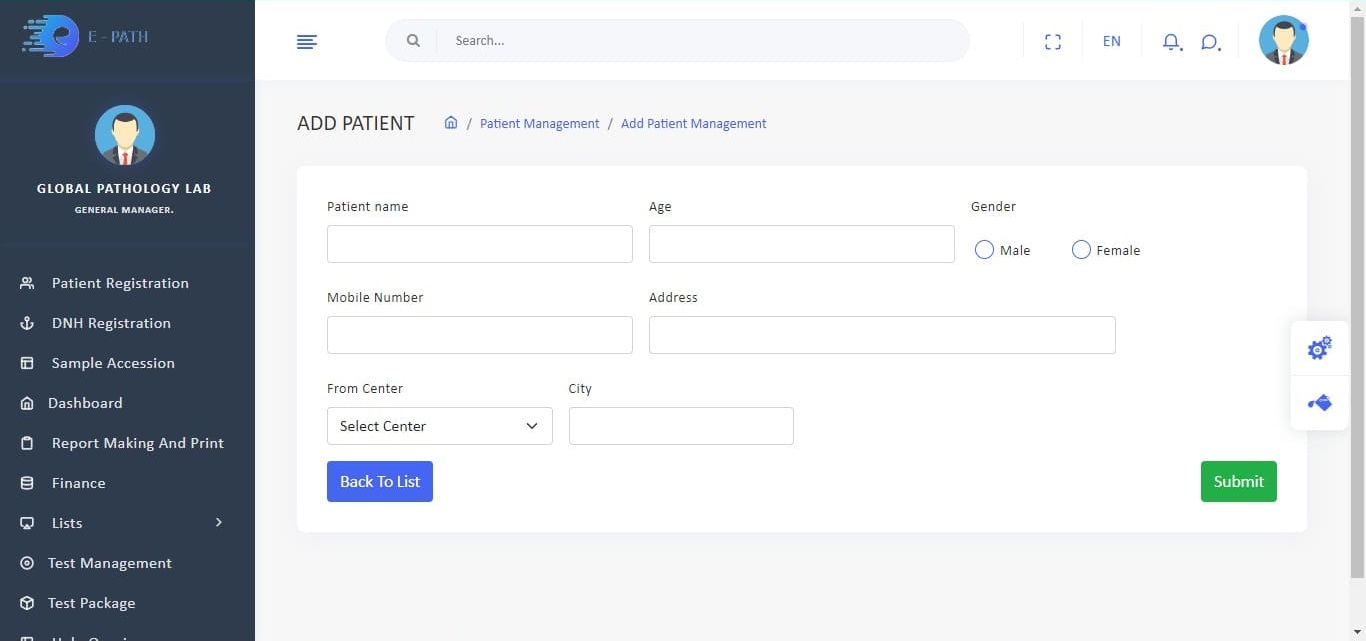Open the settings gears floating icon

1319,348
